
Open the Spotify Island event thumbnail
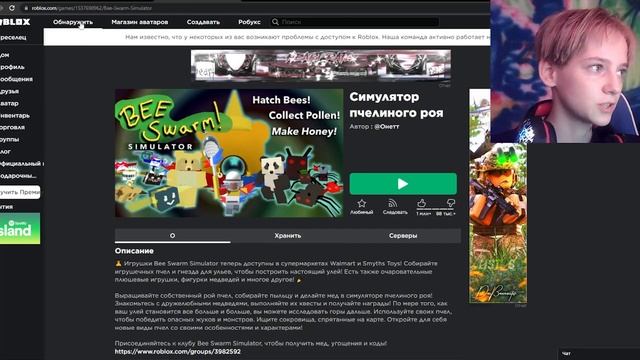[x=20, y=229]
